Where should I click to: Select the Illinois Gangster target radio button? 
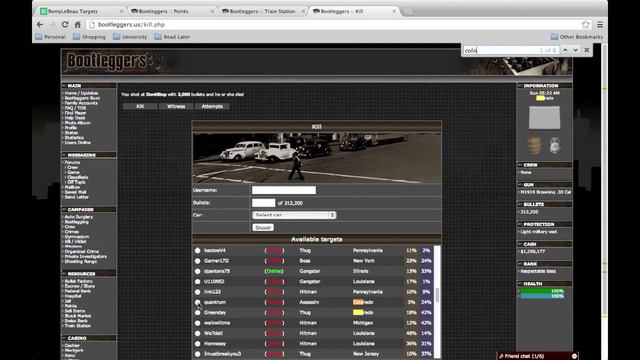tap(198, 271)
